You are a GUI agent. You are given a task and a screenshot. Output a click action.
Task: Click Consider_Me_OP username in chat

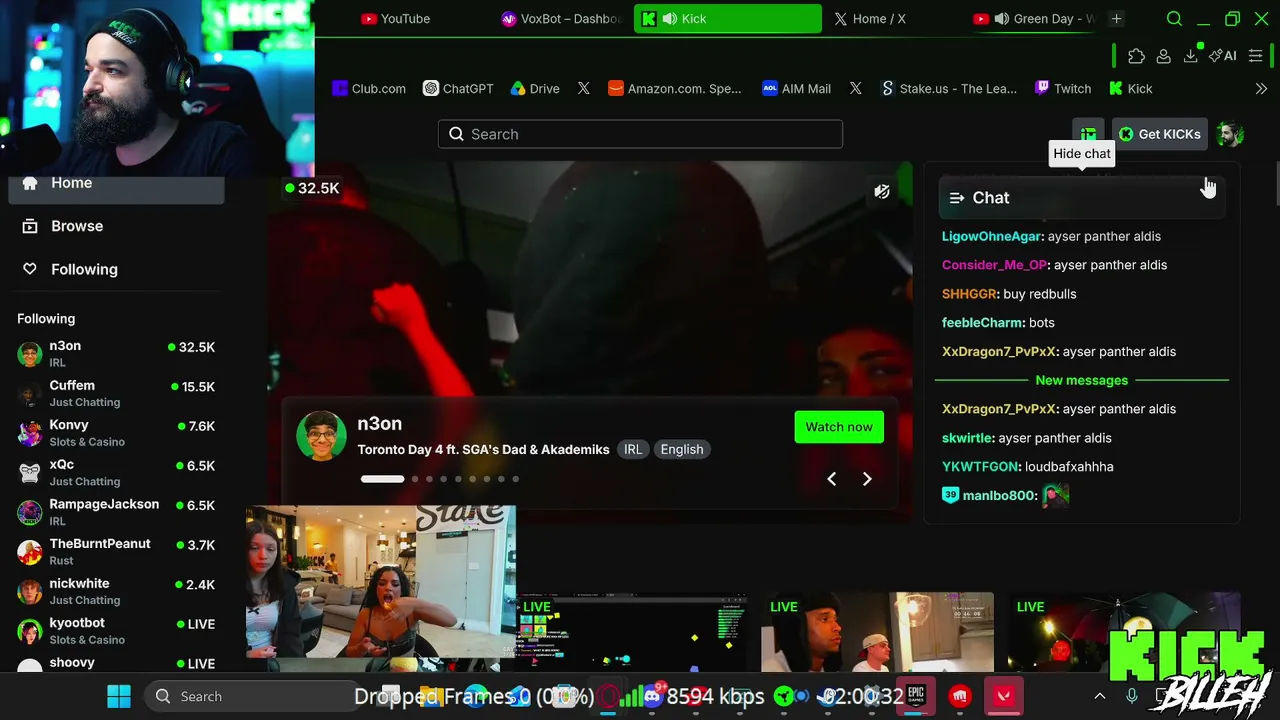point(994,265)
